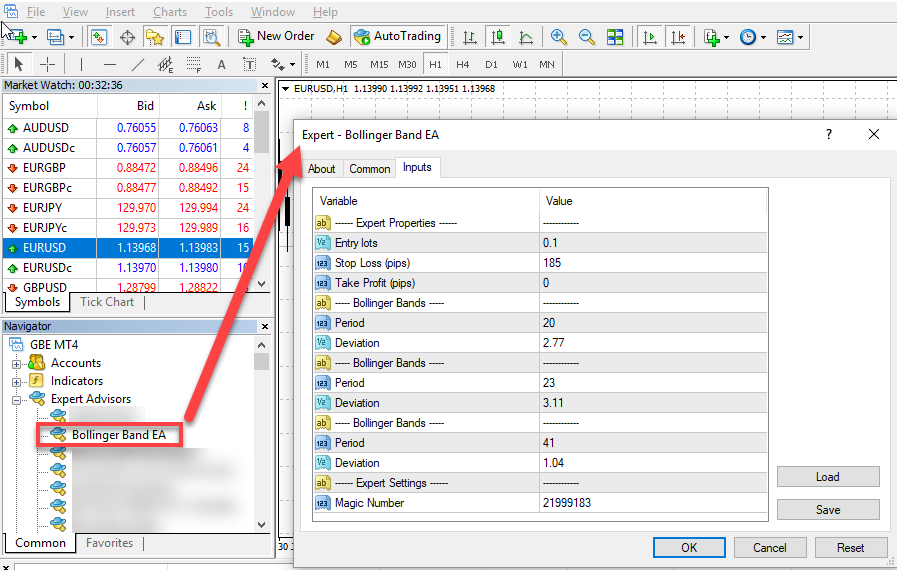Open MetaEditor with the yellow book icon
The height and width of the screenshot is (570, 897).
click(334, 37)
